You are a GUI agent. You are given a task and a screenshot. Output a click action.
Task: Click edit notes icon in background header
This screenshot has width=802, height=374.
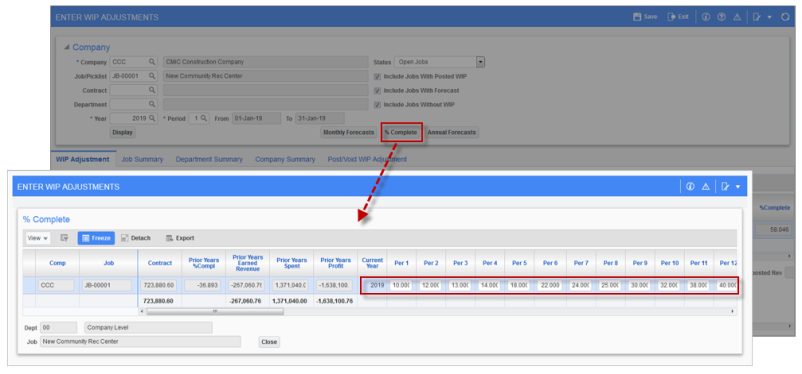point(757,17)
